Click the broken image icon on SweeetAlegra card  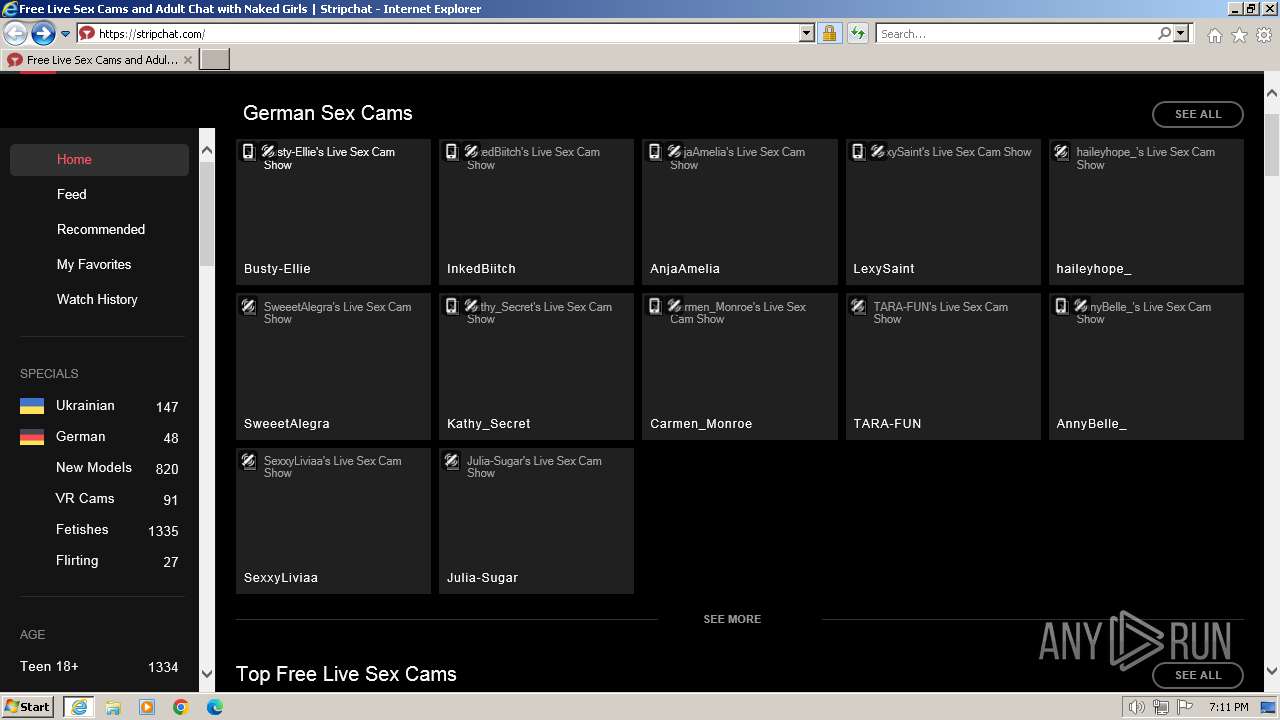tap(249, 307)
